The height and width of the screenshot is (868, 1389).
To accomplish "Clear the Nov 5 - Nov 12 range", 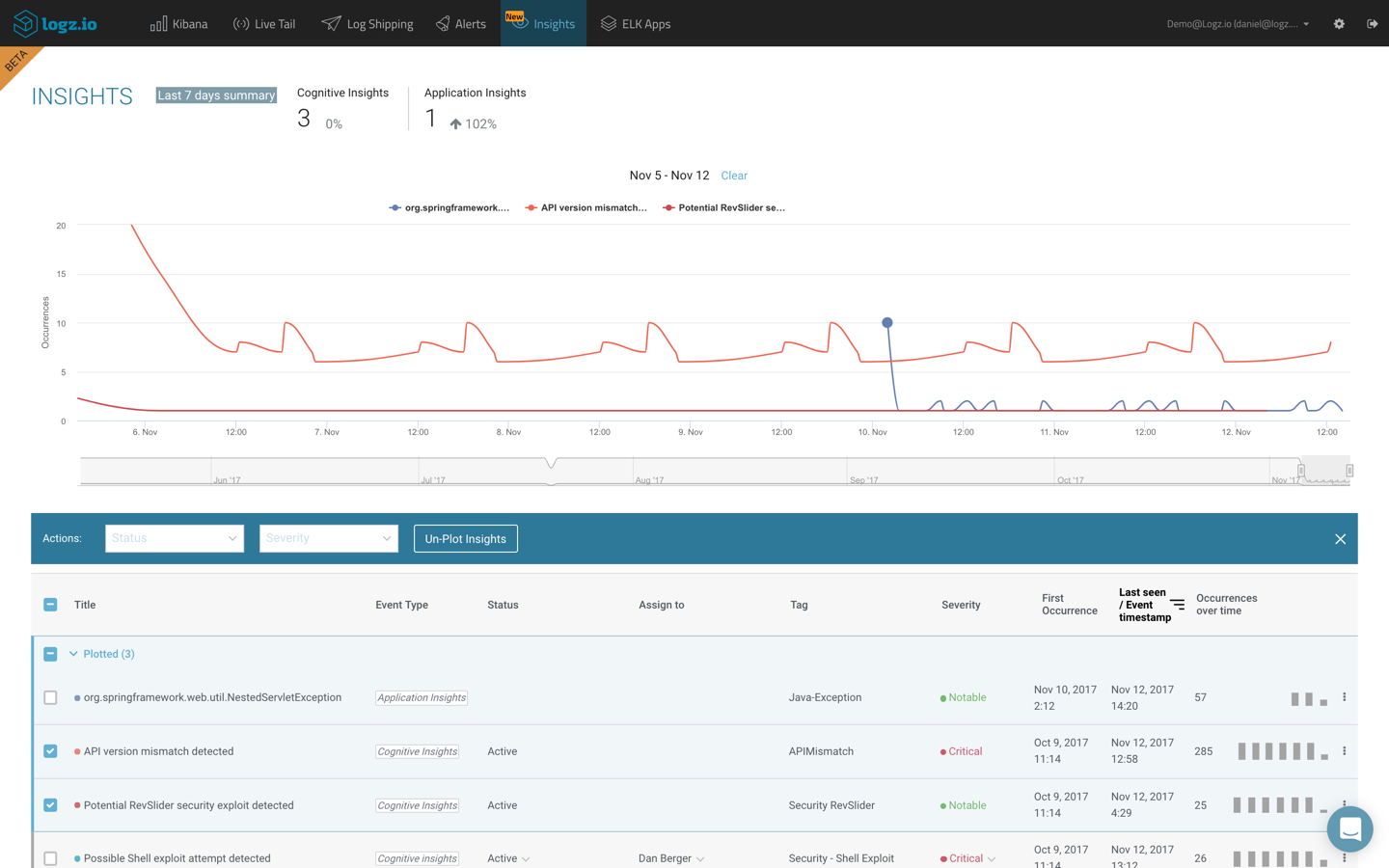I will (x=734, y=176).
